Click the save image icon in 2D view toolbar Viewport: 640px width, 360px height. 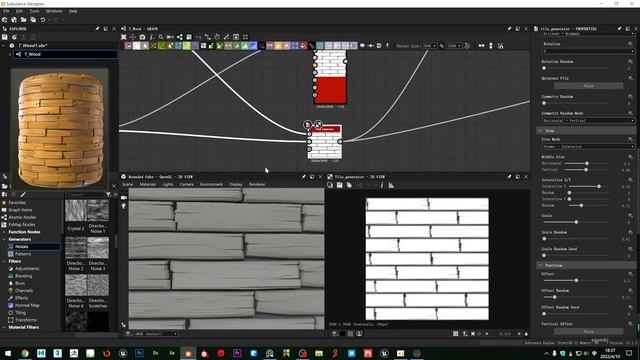340,185
